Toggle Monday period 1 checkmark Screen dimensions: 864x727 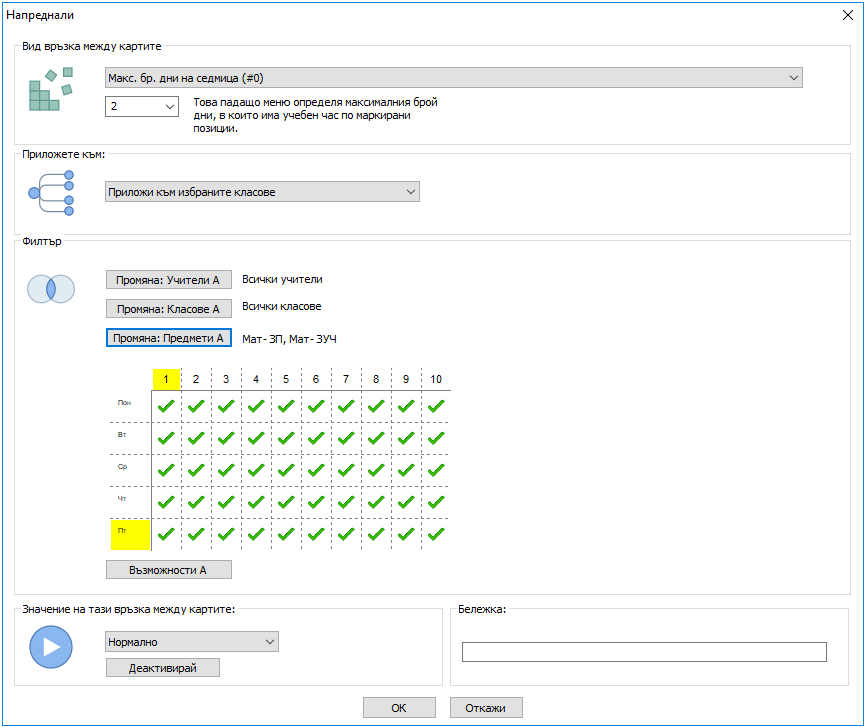coord(167,406)
